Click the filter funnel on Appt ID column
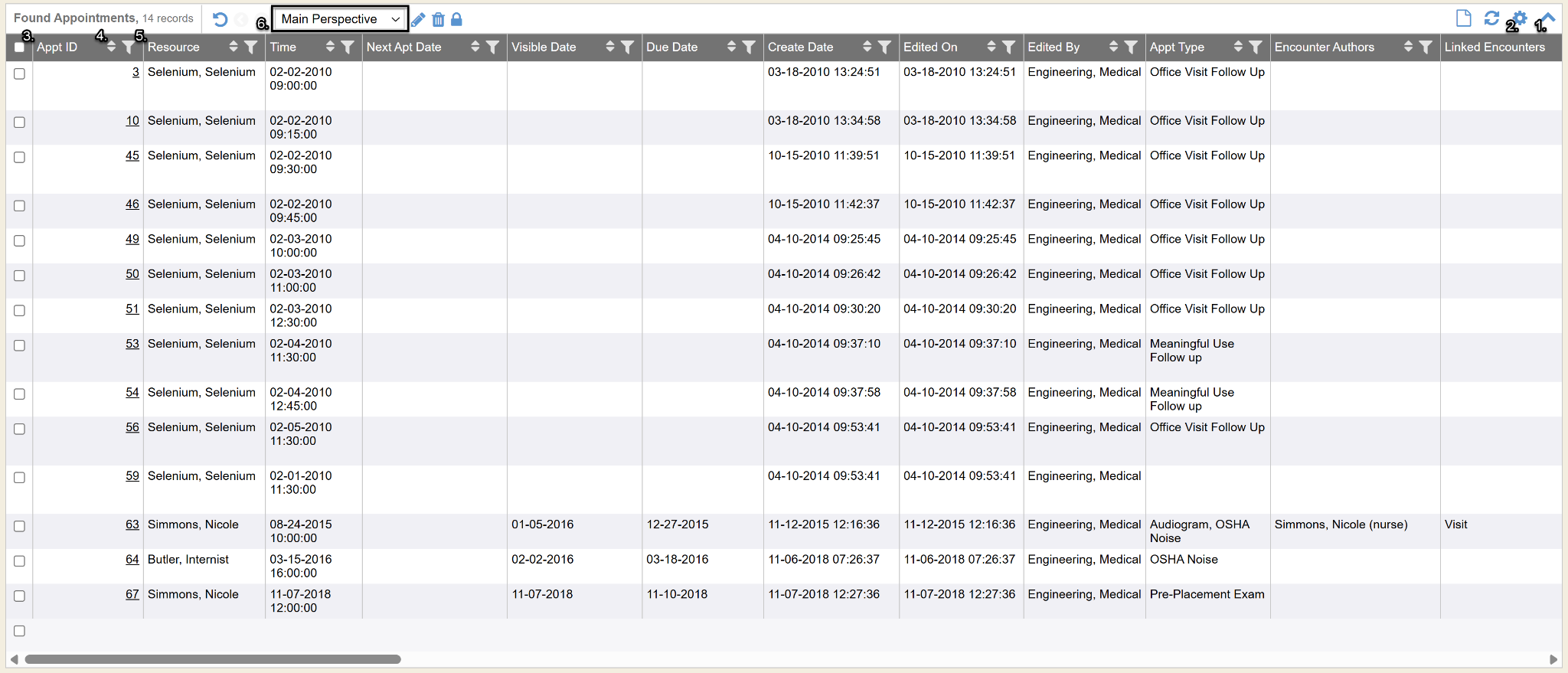This screenshot has height=673, width=1568. (x=129, y=47)
